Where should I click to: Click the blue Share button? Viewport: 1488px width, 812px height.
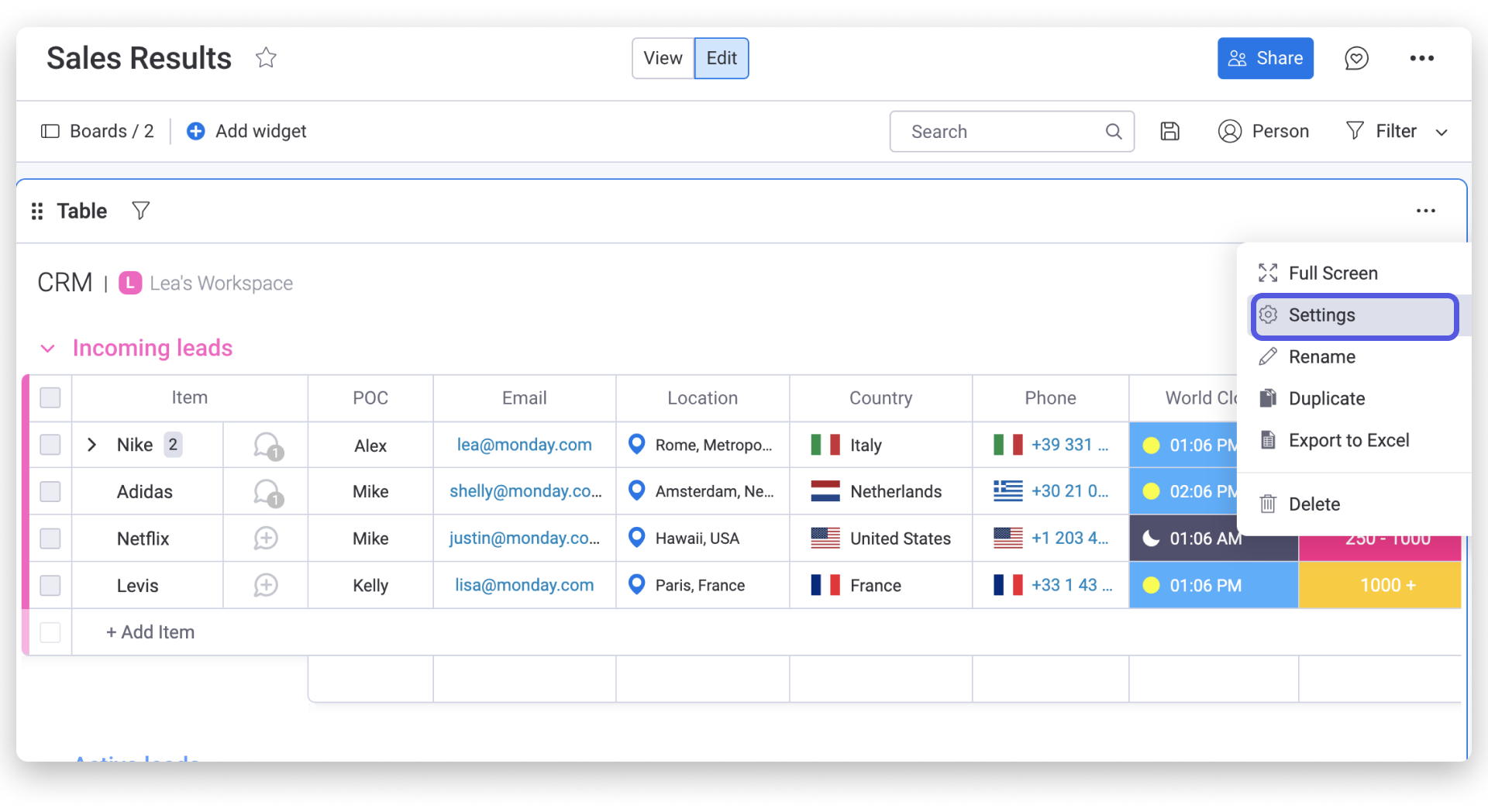click(1265, 58)
